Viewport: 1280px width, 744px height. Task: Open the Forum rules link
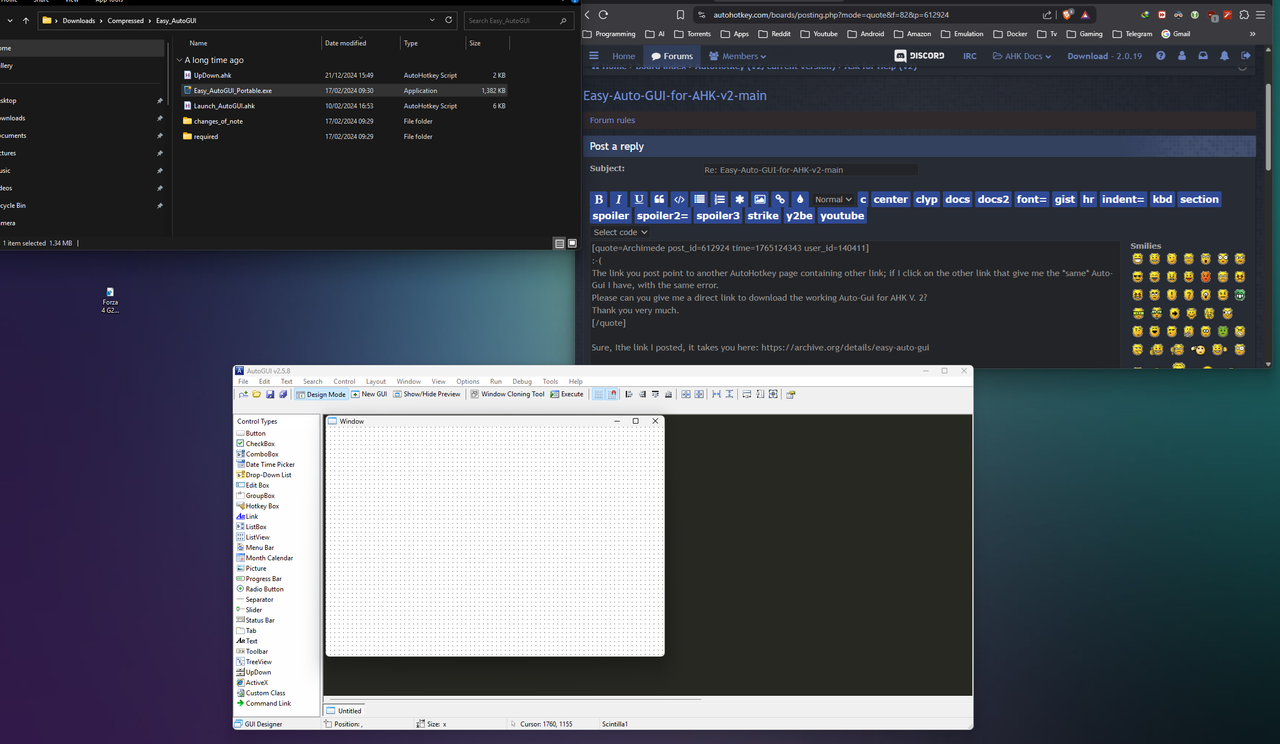[612, 120]
